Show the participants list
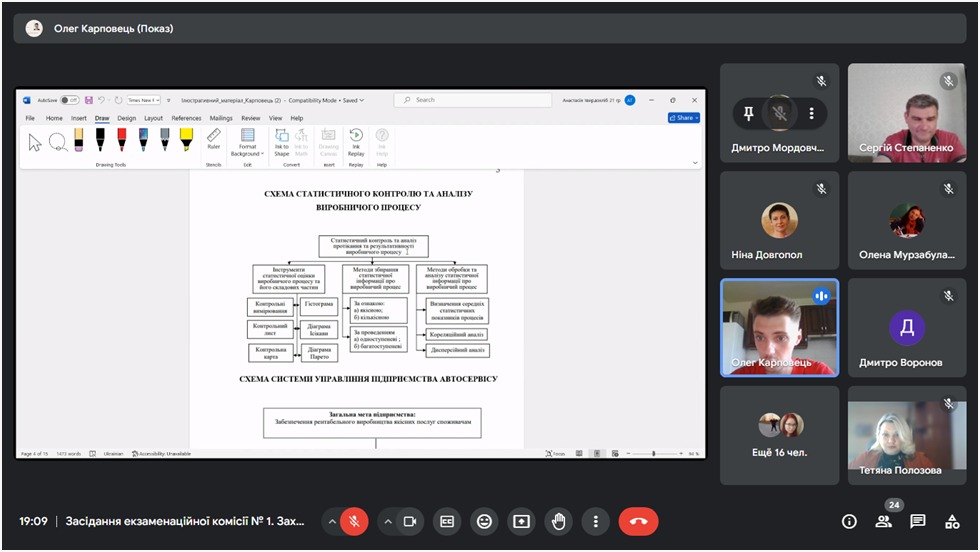The width and height of the screenshot is (980, 552). tap(883, 521)
